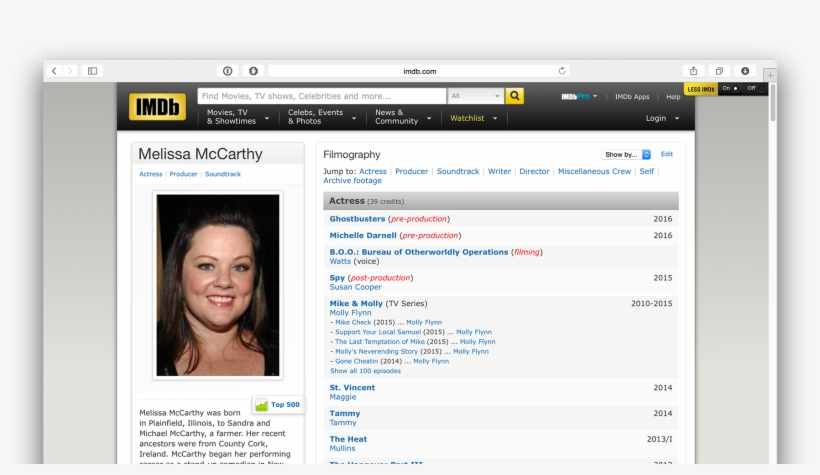Viewport: 820px width, 475px height.
Task: Open the Tammy movie title link
Action: (345, 413)
